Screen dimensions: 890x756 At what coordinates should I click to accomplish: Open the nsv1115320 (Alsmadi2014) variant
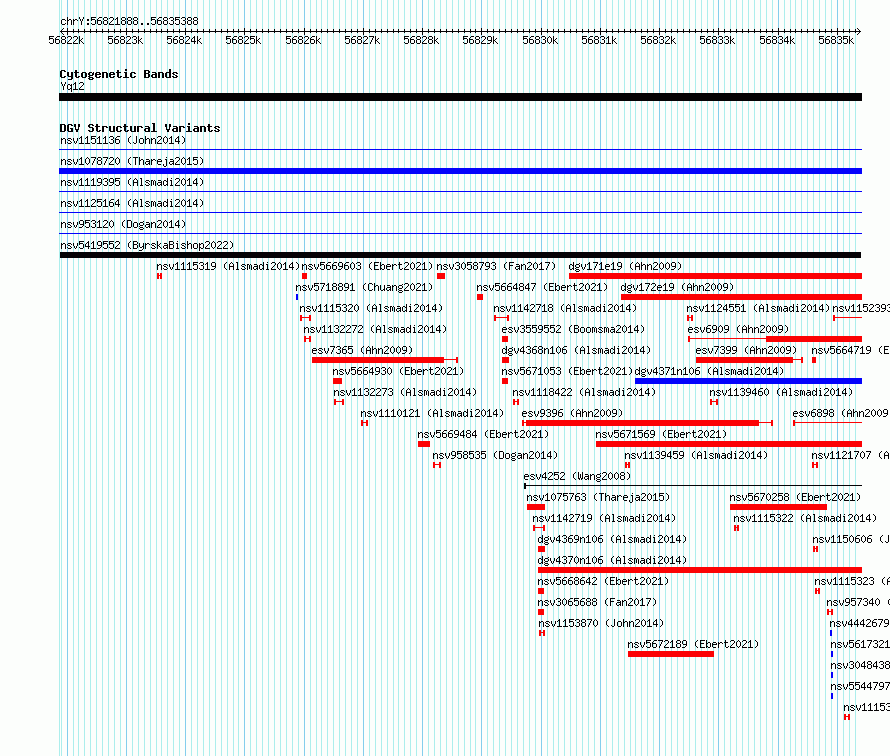coord(371,308)
